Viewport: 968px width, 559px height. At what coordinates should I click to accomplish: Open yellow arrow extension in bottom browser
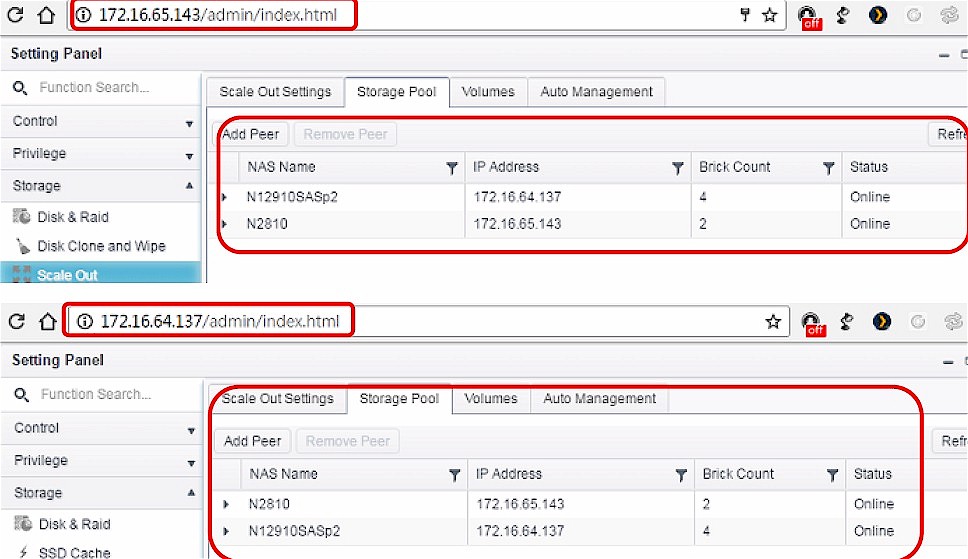coord(882,321)
